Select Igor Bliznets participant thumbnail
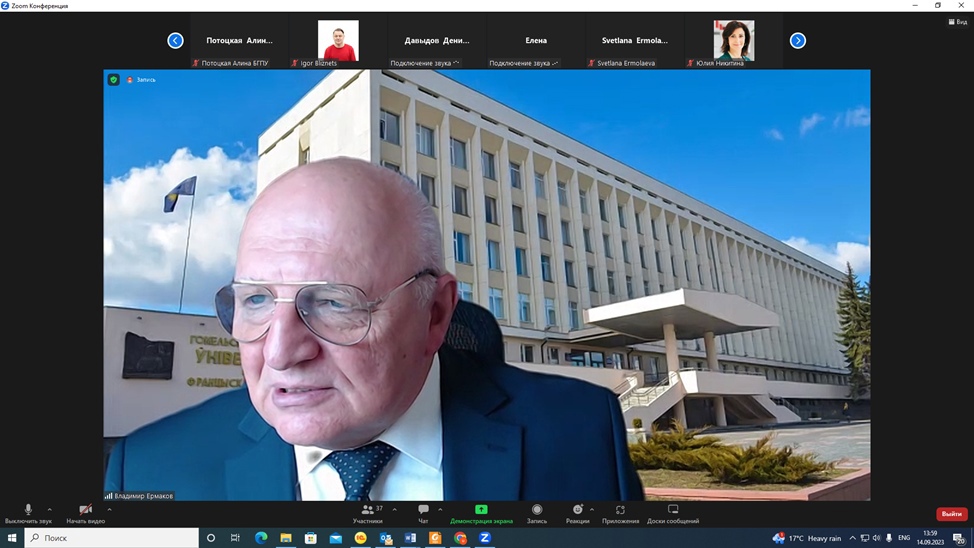This screenshot has height=548, width=974. click(338, 41)
